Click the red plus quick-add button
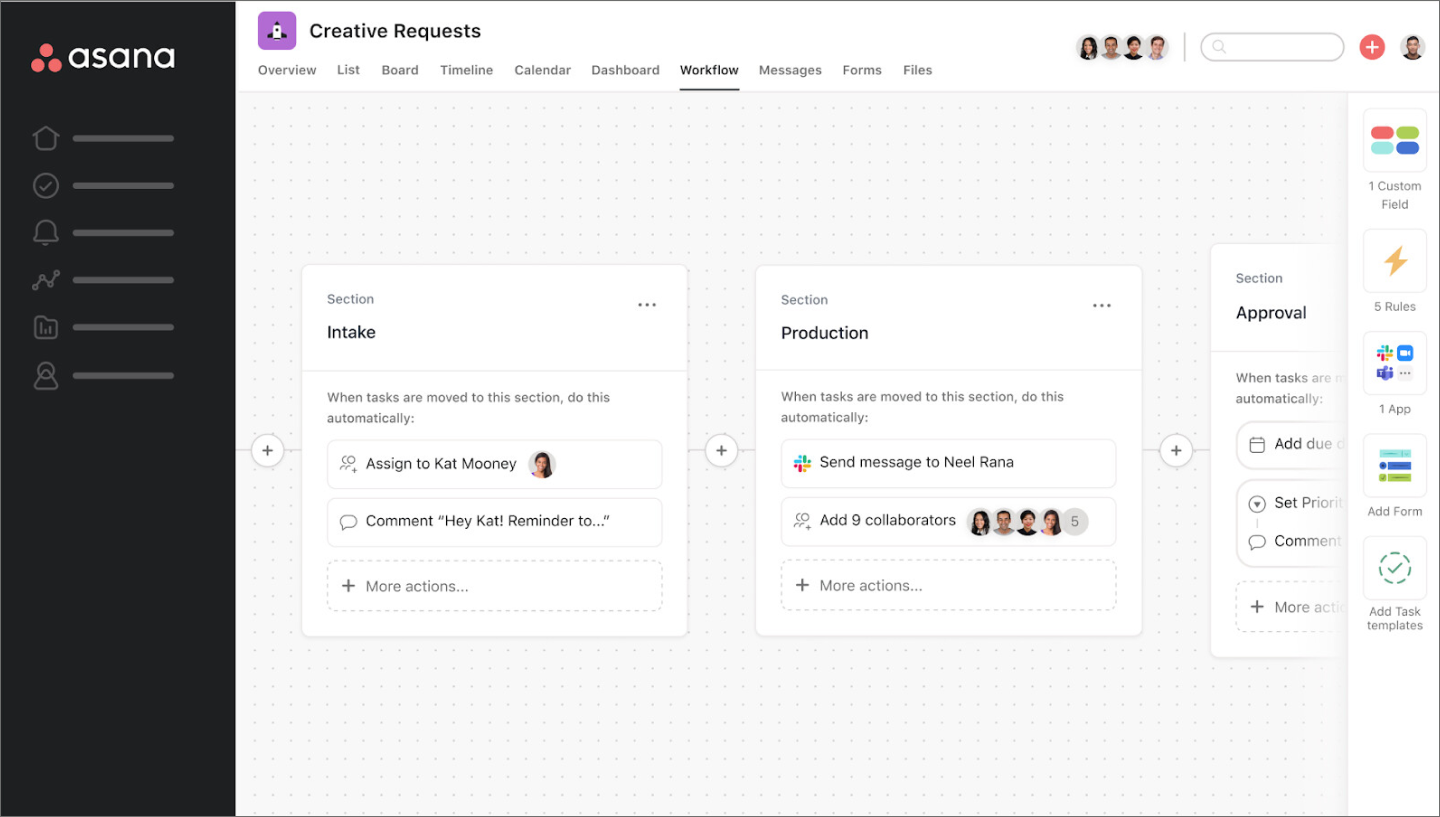 pyautogui.click(x=1372, y=47)
